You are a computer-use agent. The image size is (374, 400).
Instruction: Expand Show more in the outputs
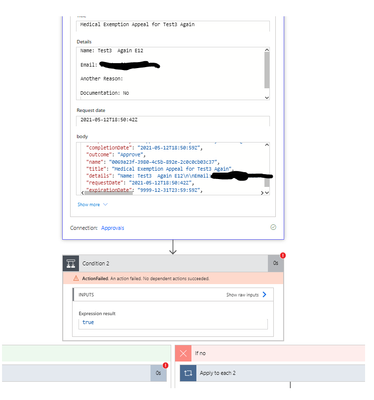pyautogui.click(x=92, y=205)
